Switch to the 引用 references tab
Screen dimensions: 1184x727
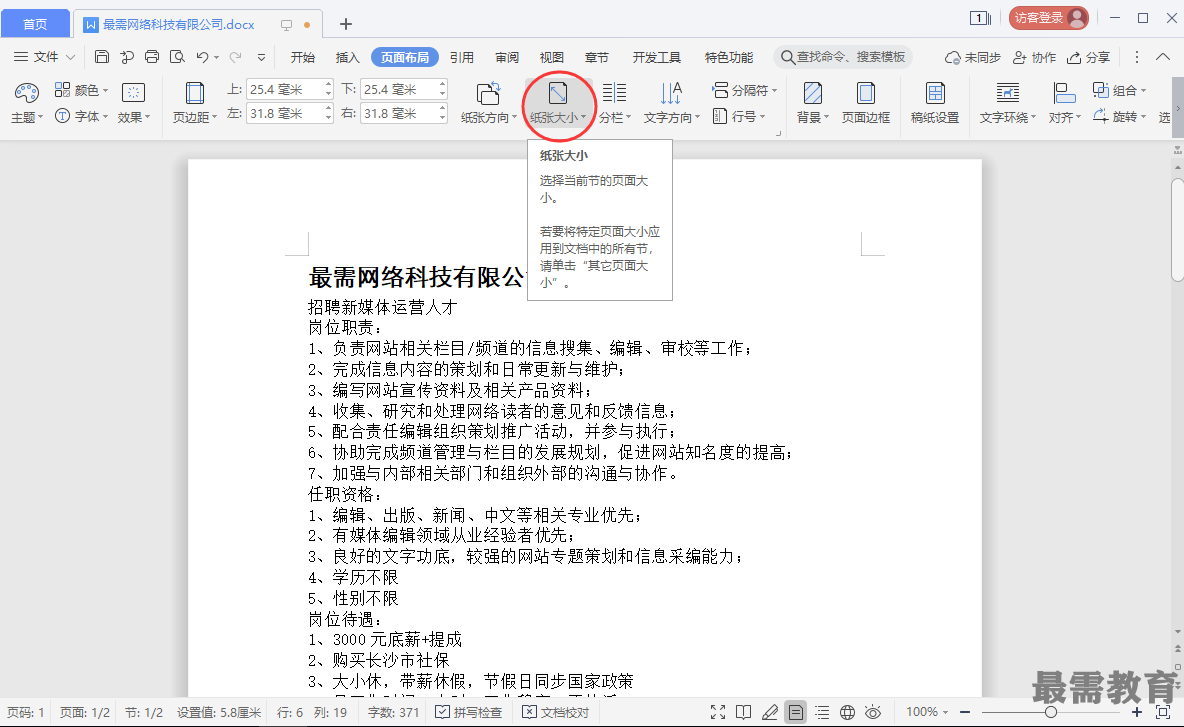pyautogui.click(x=461, y=57)
